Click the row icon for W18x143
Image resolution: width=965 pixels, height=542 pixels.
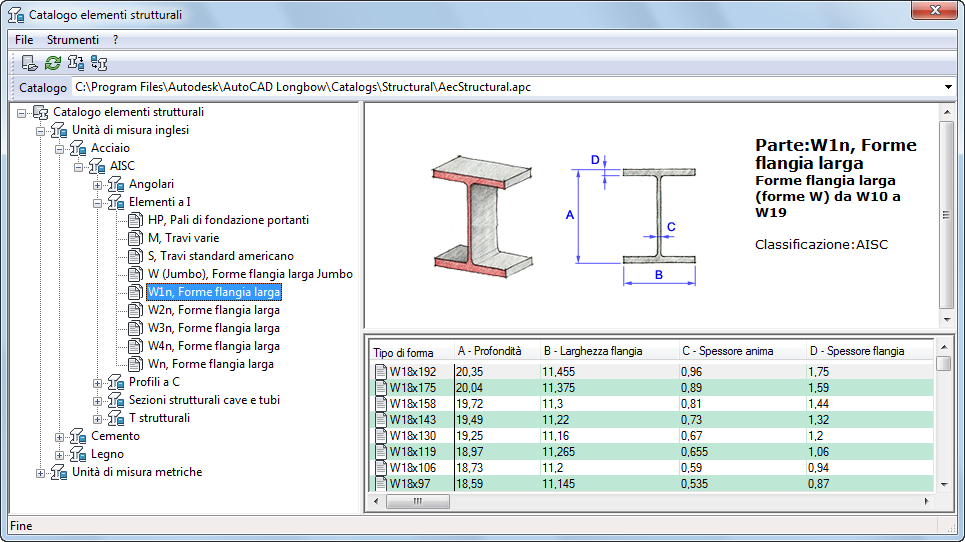click(381, 420)
